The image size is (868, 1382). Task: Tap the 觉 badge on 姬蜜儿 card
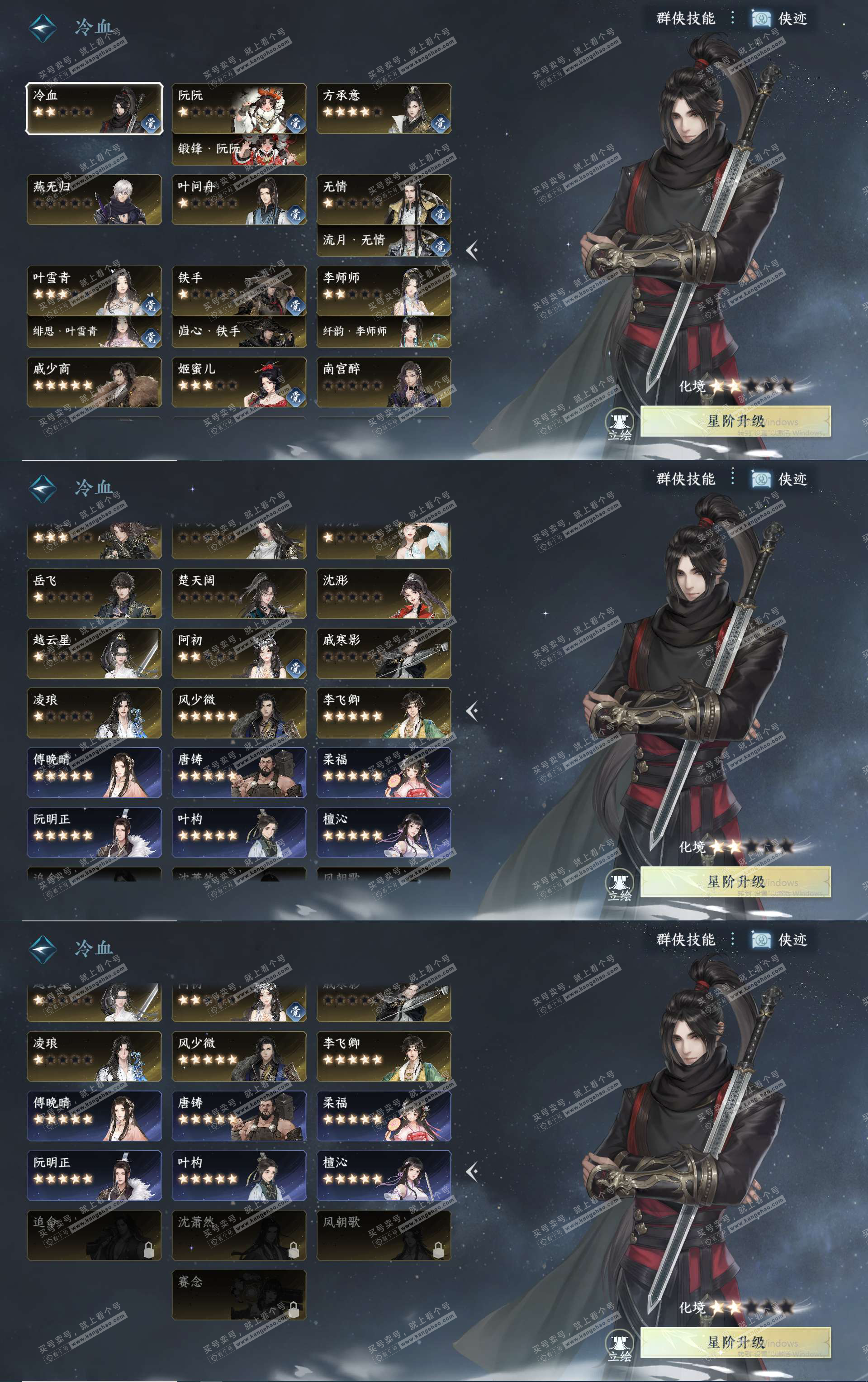[x=295, y=396]
